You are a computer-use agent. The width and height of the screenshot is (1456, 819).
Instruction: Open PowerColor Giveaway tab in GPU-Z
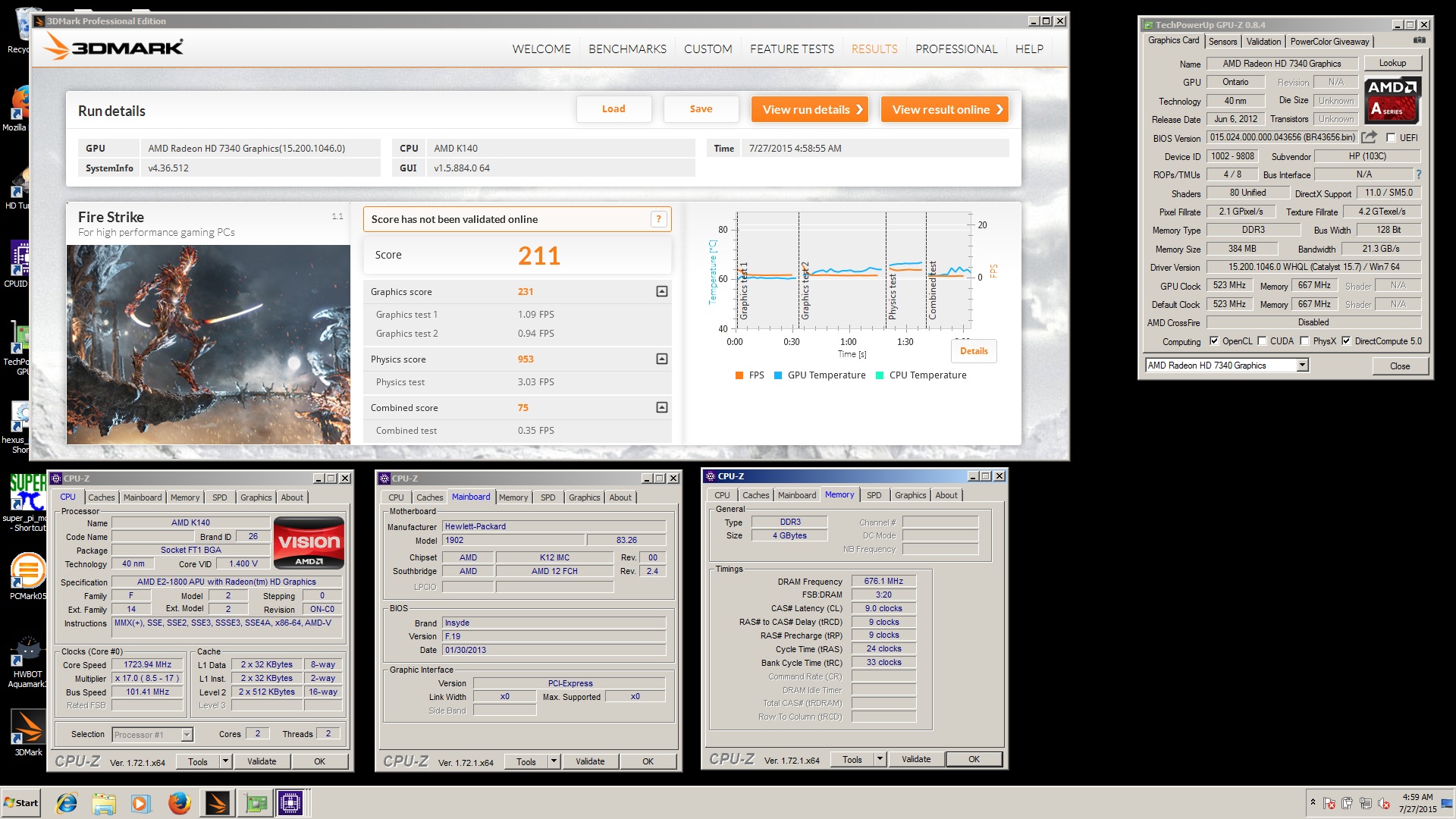[x=1329, y=42]
